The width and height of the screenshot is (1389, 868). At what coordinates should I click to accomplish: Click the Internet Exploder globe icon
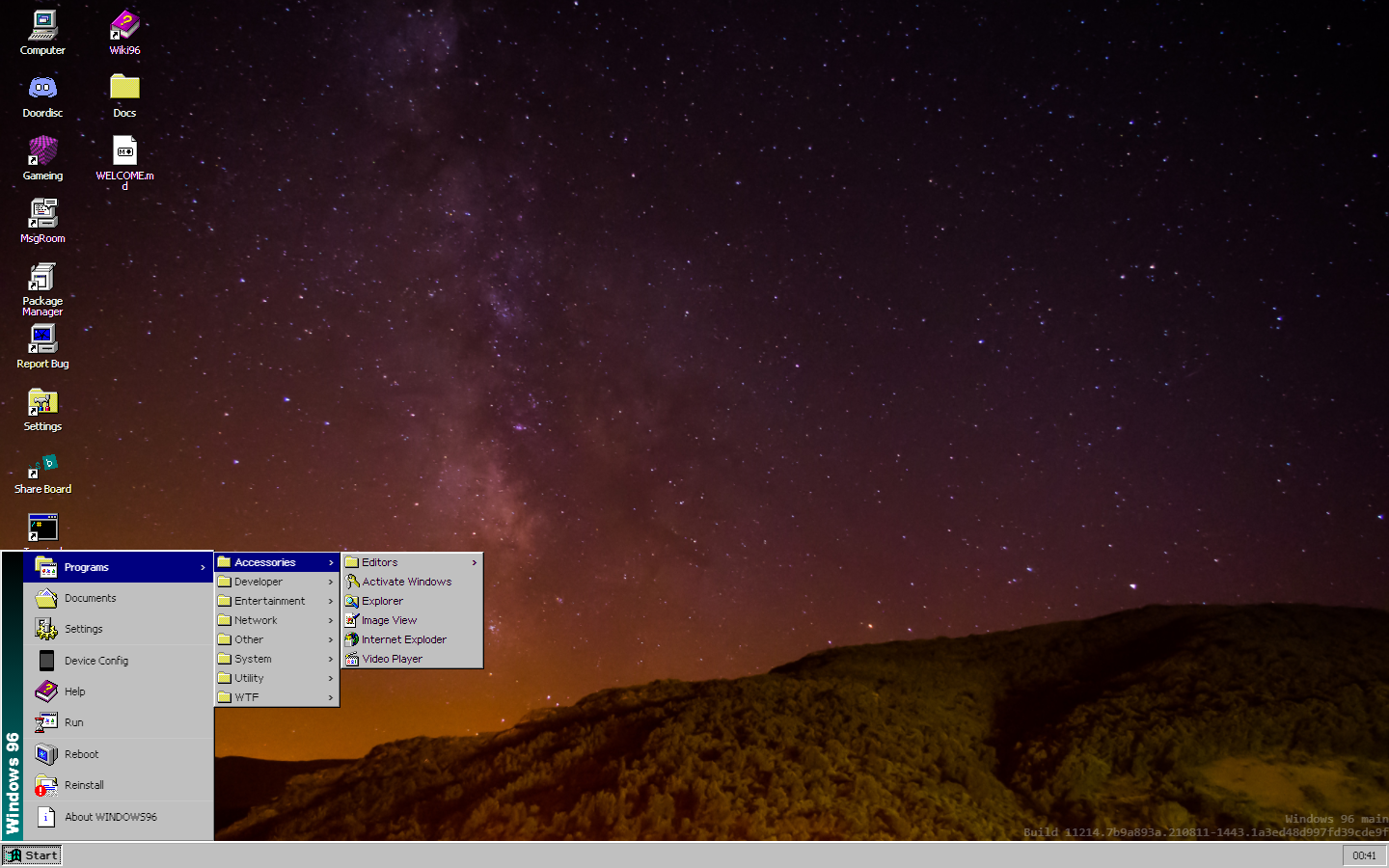click(352, 639)
